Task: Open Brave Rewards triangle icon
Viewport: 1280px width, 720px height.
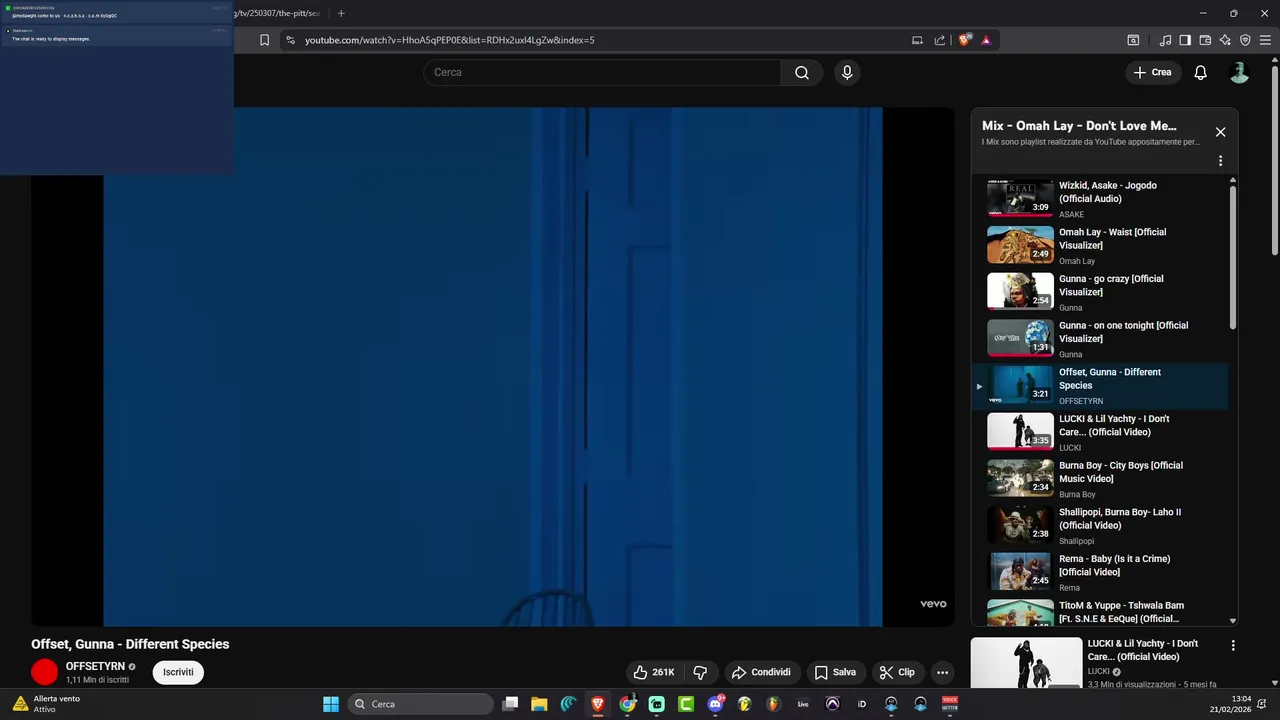Action: [986, 40]
